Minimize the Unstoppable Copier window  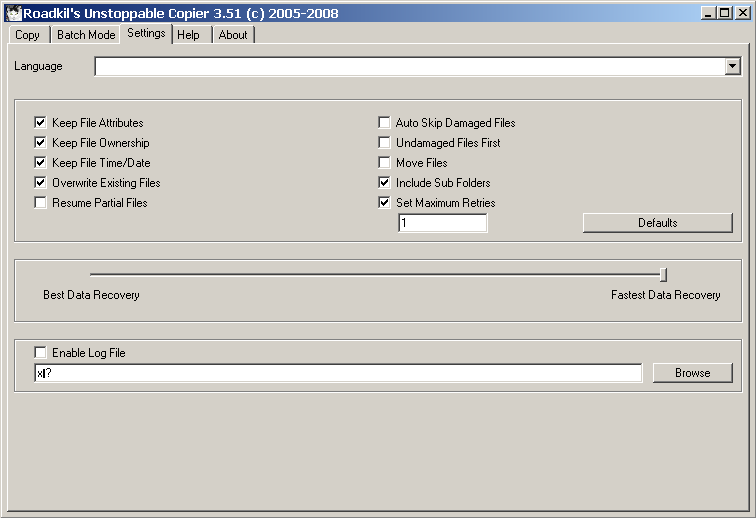click(x=707, y=13)
